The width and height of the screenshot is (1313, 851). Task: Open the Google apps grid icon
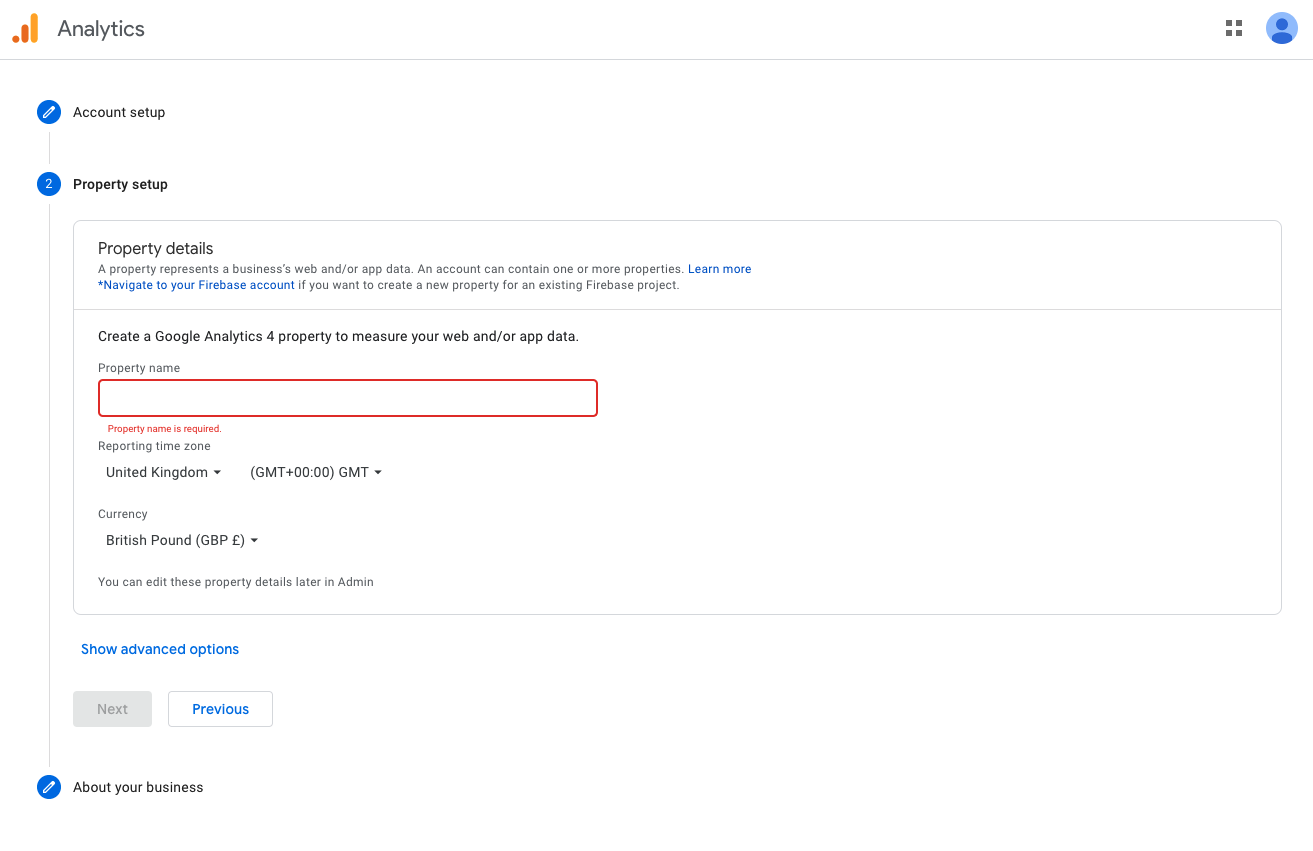click(1234, 28)
